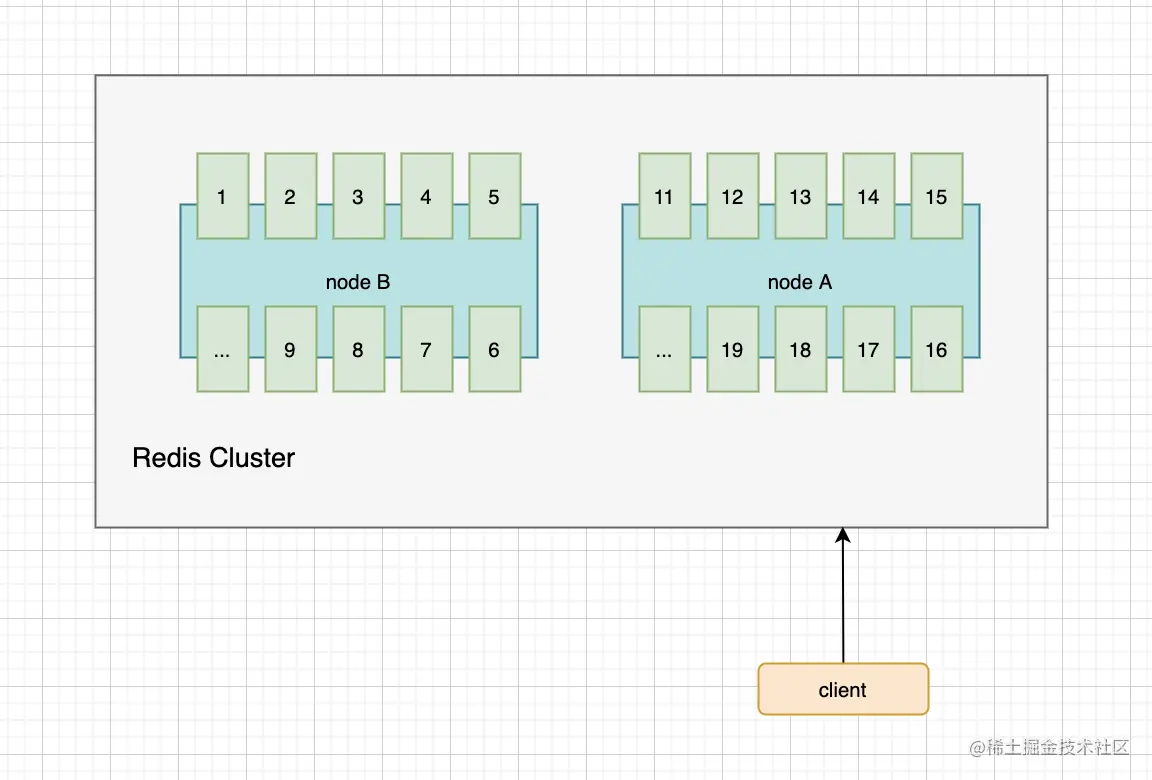Viewport: 1152px width, 780px height.
Task: Select the node B rectangle
Action: point(358,281)
